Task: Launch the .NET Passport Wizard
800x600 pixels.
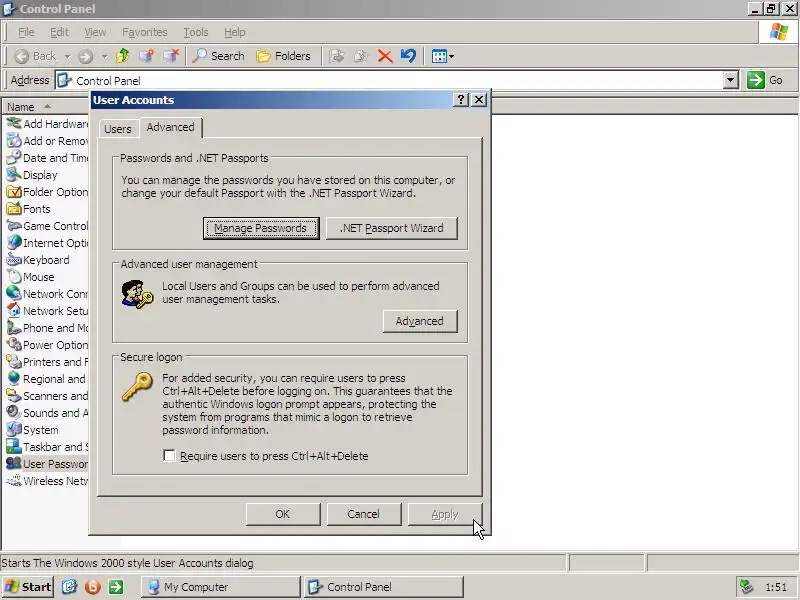Action: [x=391, y=228]
